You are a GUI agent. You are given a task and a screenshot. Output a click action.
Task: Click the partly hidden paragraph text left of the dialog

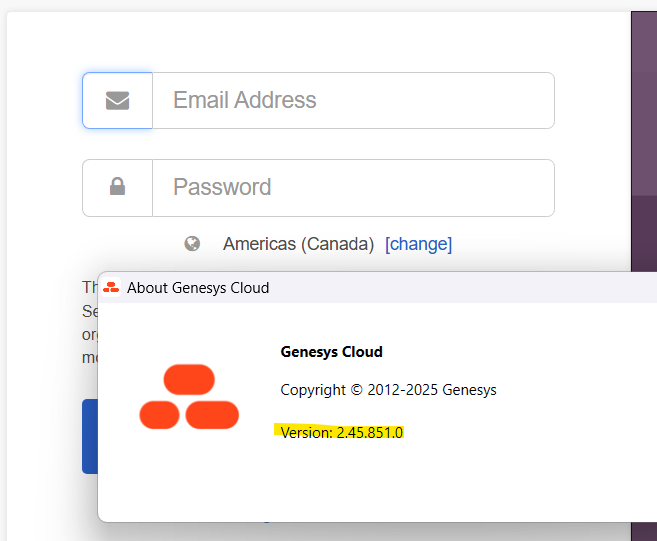pyautogui.click(x=89, y=322)
